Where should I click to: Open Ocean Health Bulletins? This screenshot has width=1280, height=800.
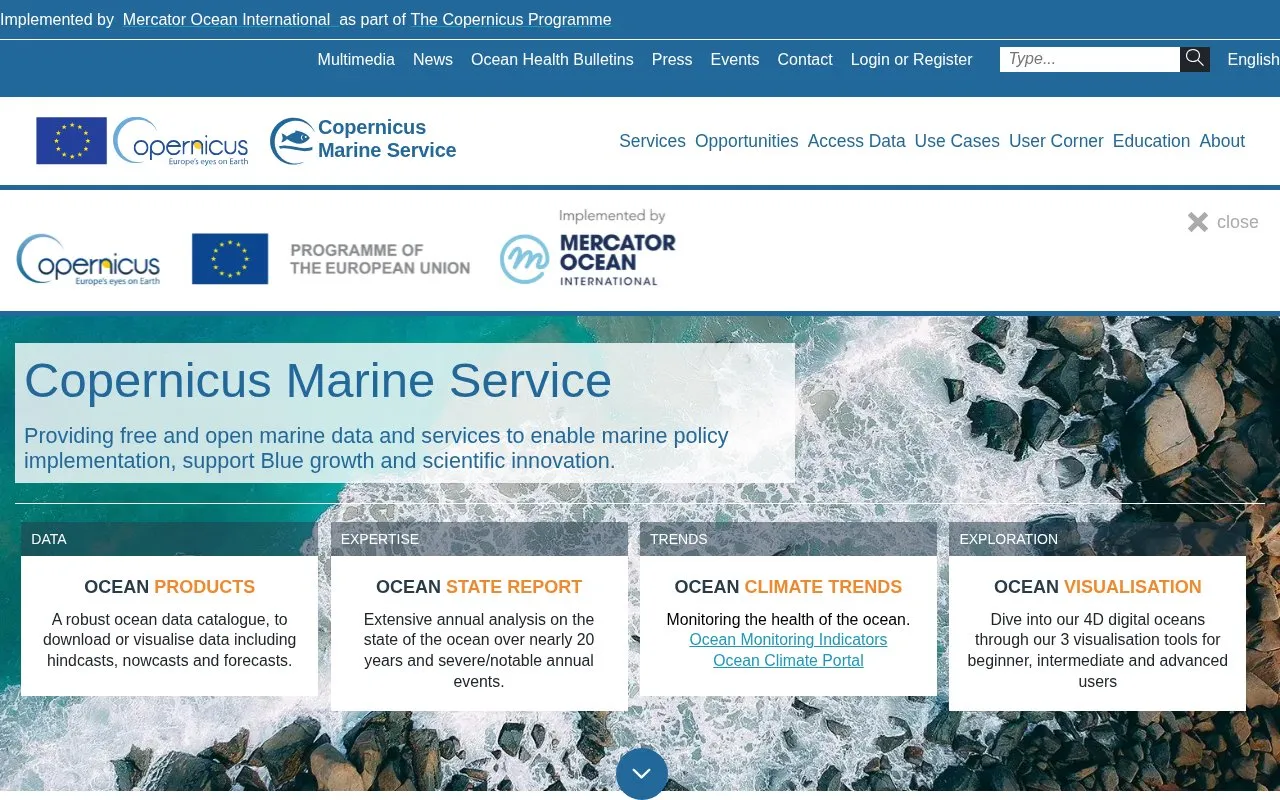click(552, 59)
